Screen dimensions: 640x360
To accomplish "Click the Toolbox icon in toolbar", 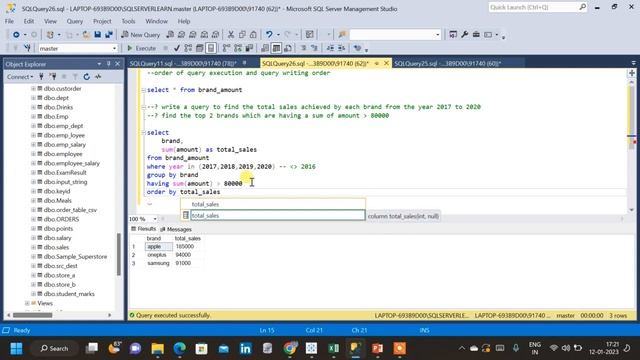I will pyautogui.click(x=476, y=35).
